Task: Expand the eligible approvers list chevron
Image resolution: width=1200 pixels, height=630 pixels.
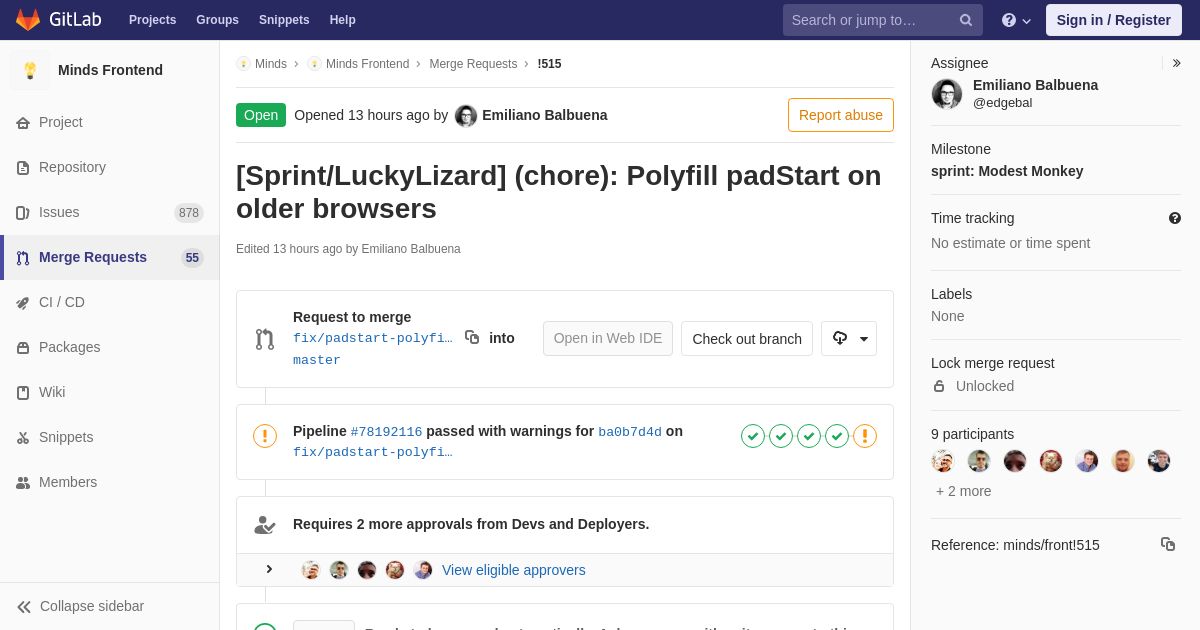Action: (269, 569)
